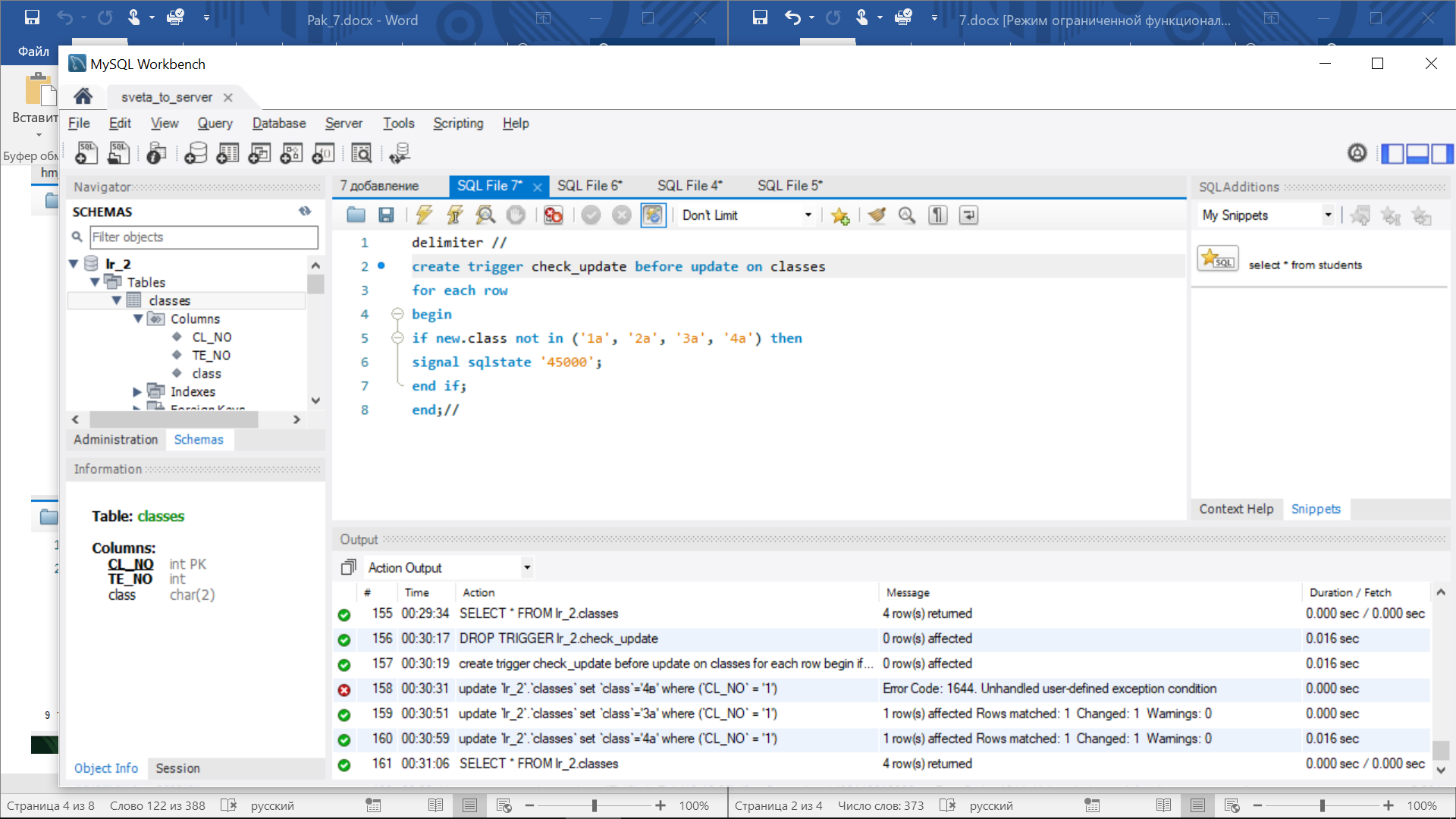Save the SQL script with diskette icon

(x=386, y=215)
